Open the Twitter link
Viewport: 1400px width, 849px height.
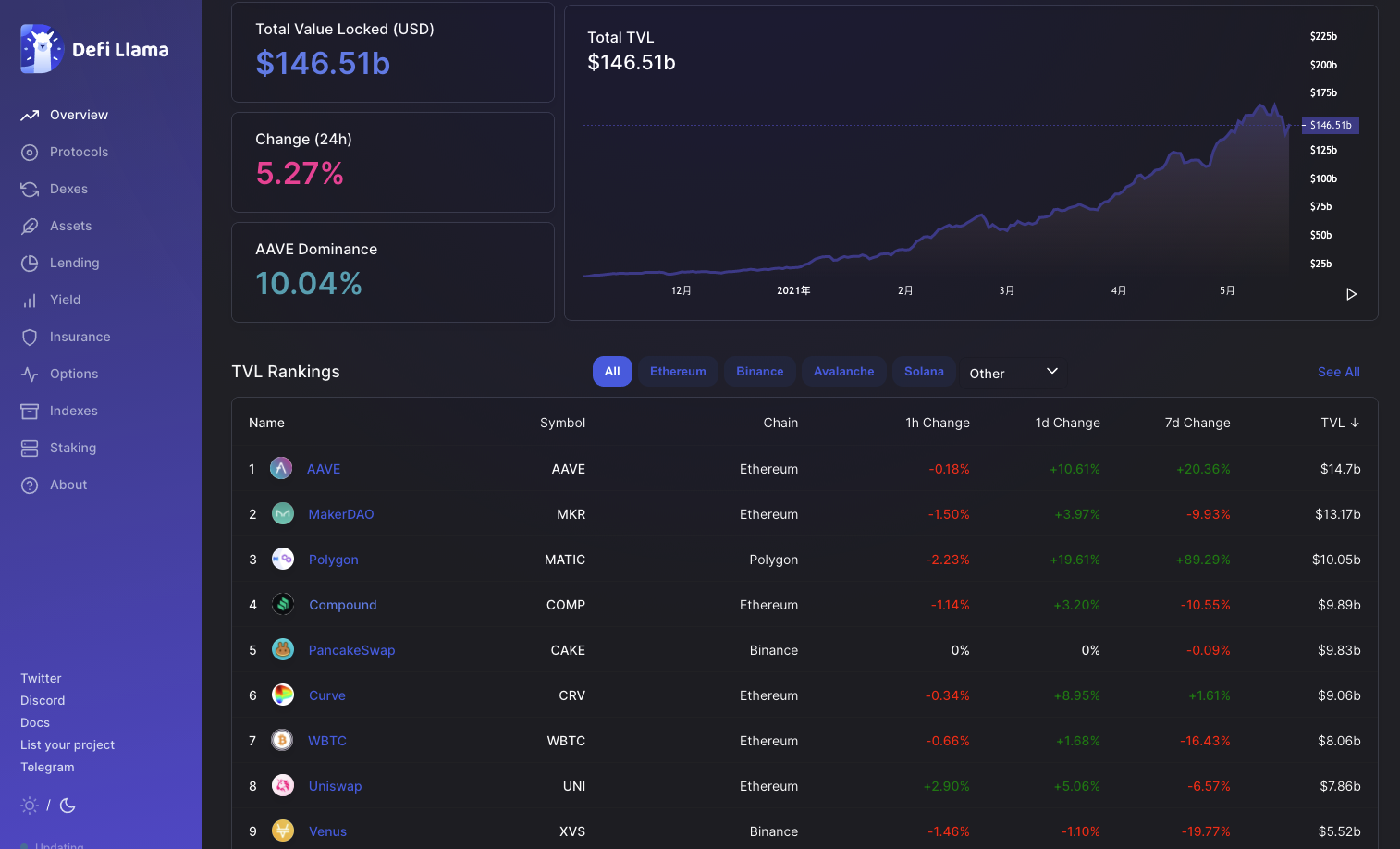(41, 678)
